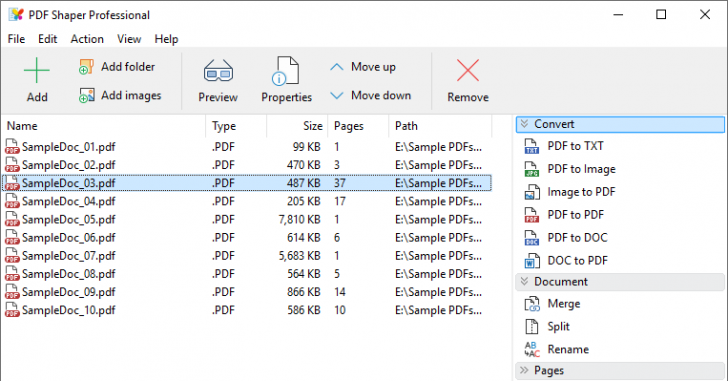Click the 5,683 KB size cell

tap(299, 256)
